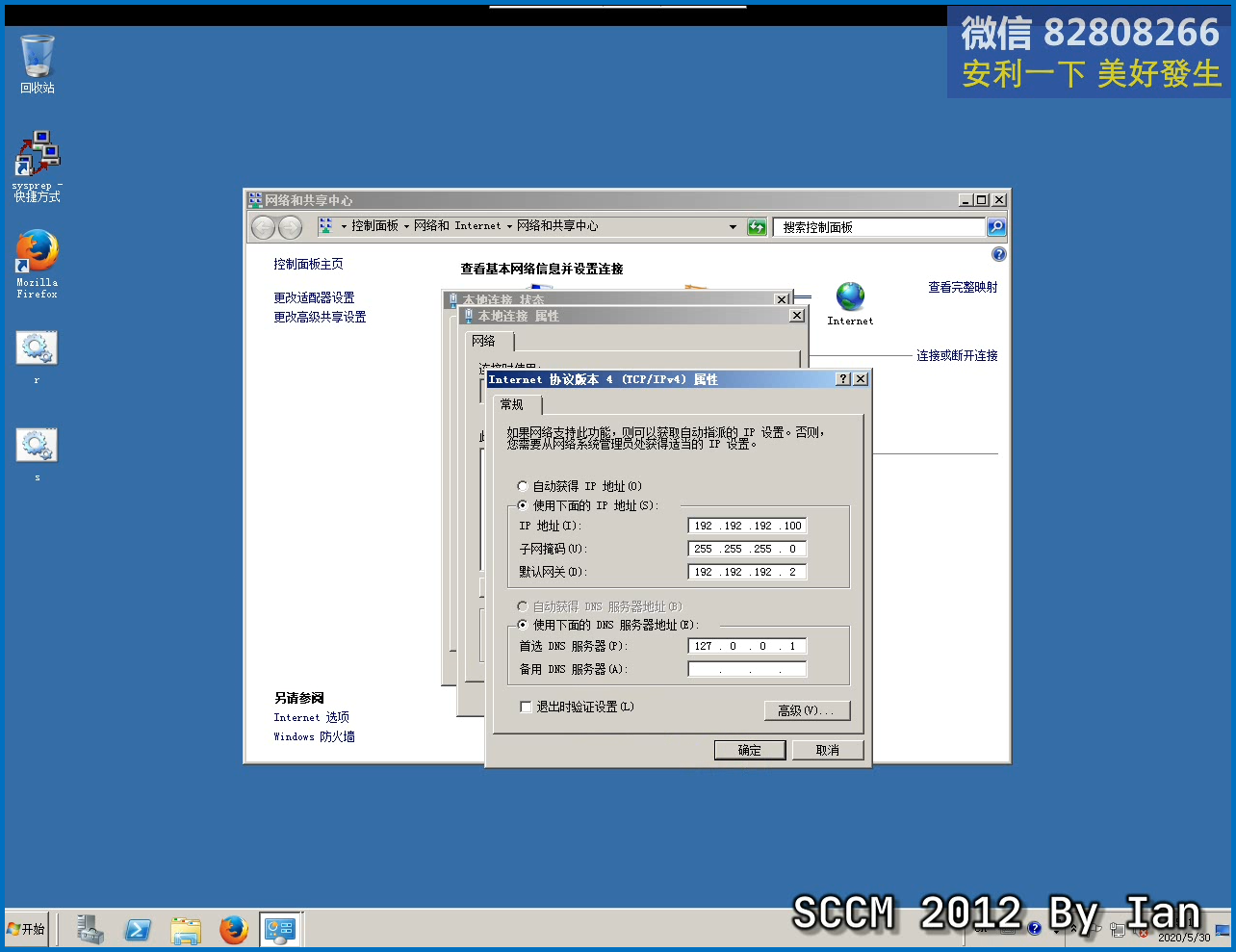Launch PowerShell from the taskbar

(138, 929)
